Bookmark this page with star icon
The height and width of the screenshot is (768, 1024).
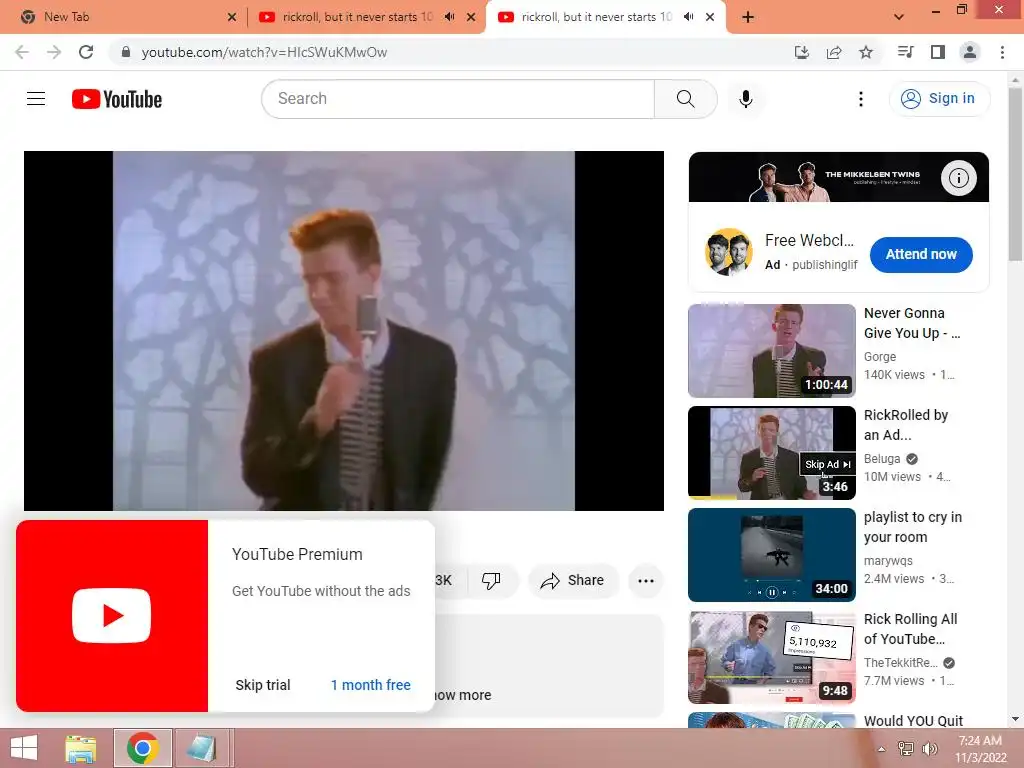(x=866, y=52)
